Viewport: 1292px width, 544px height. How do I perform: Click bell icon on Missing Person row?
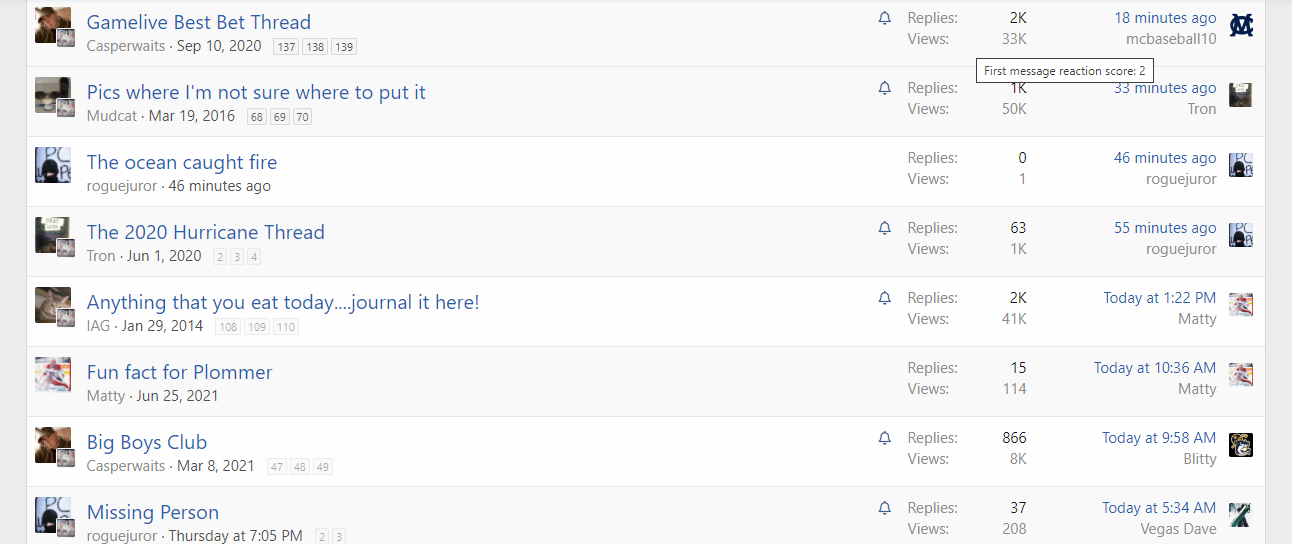(x=885, y=508)
